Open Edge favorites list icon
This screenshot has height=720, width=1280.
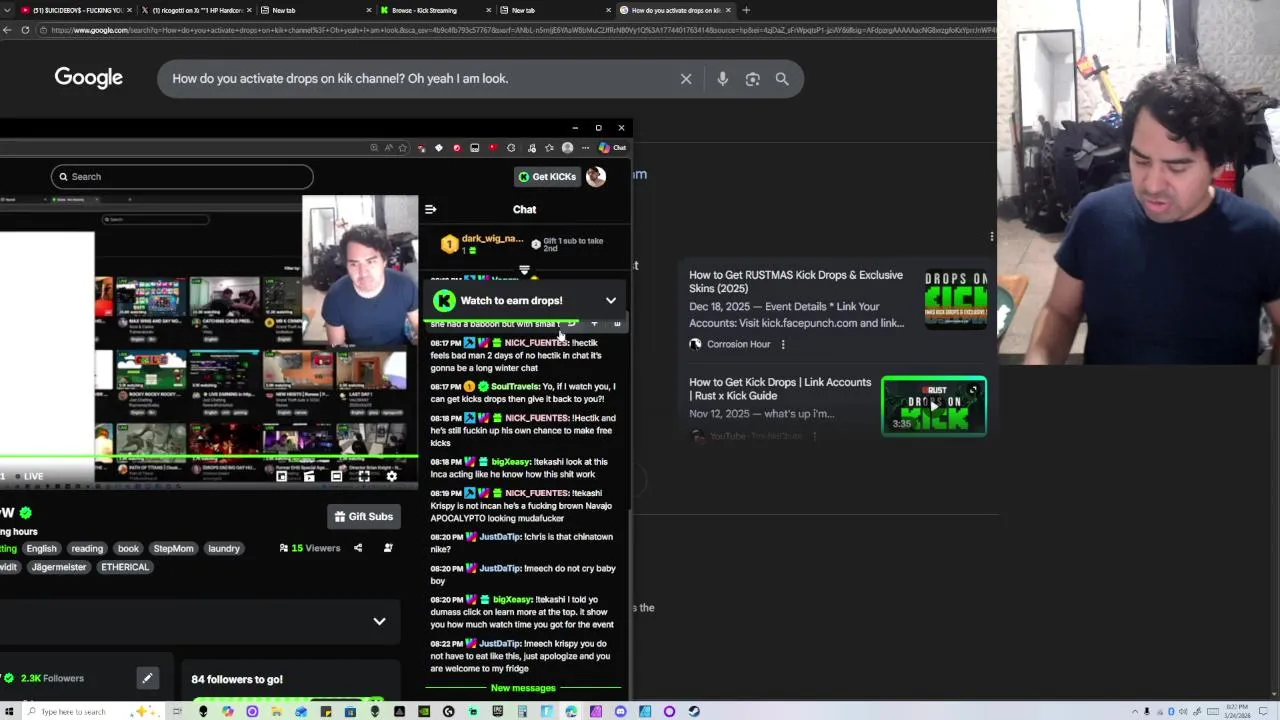coord(549,148)
